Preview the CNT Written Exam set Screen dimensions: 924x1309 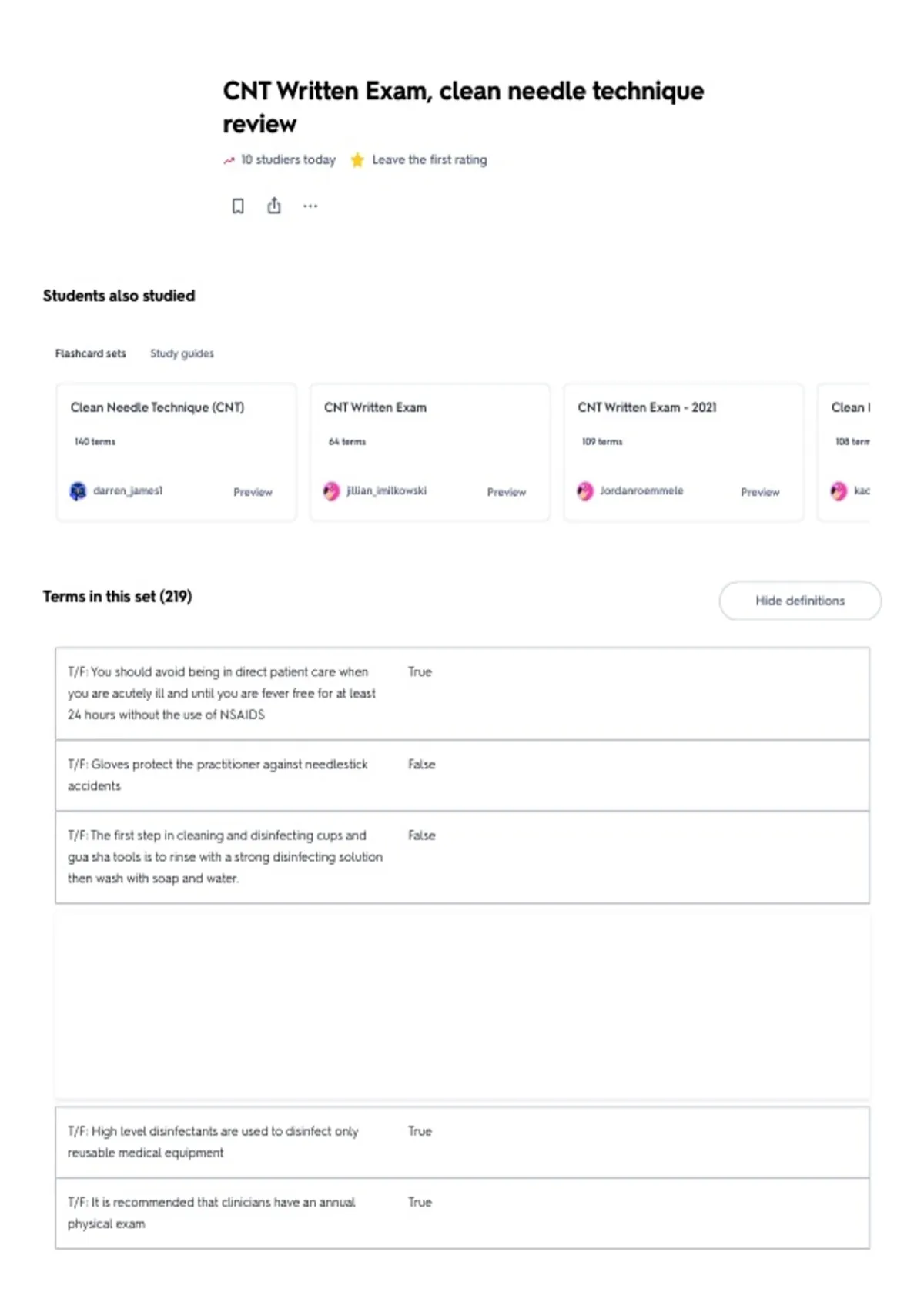(506, 492)
